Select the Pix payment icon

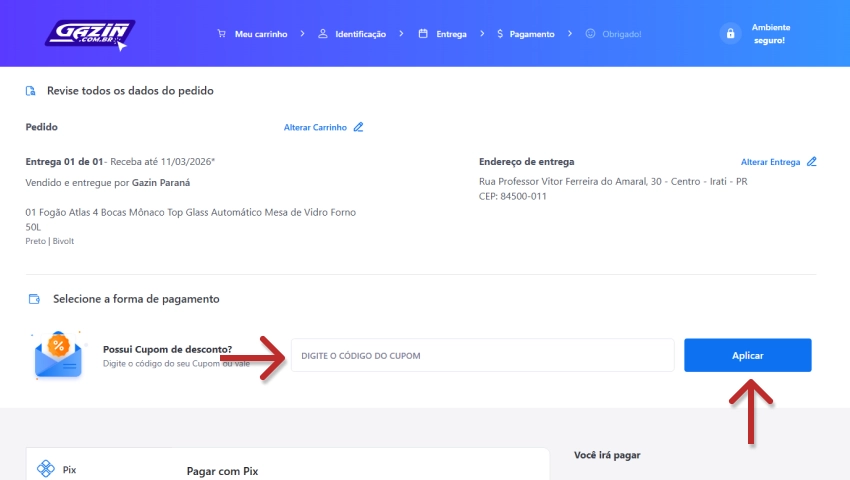pos(45,468)
